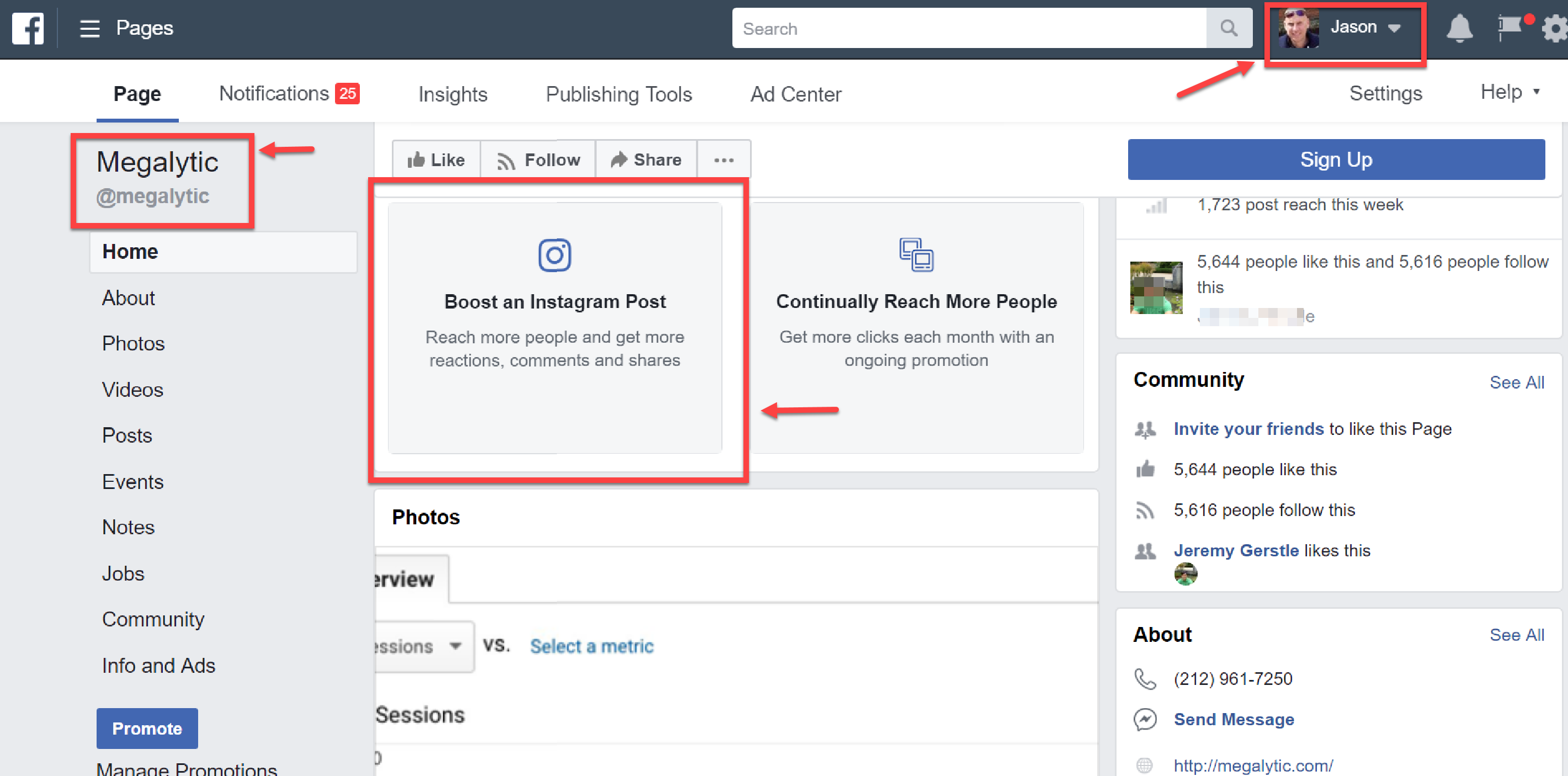Image resolution: width=1568 pixels, height=776 pixels.
Task: Click the Continually Reach More People card
Action: pos(917,328)
